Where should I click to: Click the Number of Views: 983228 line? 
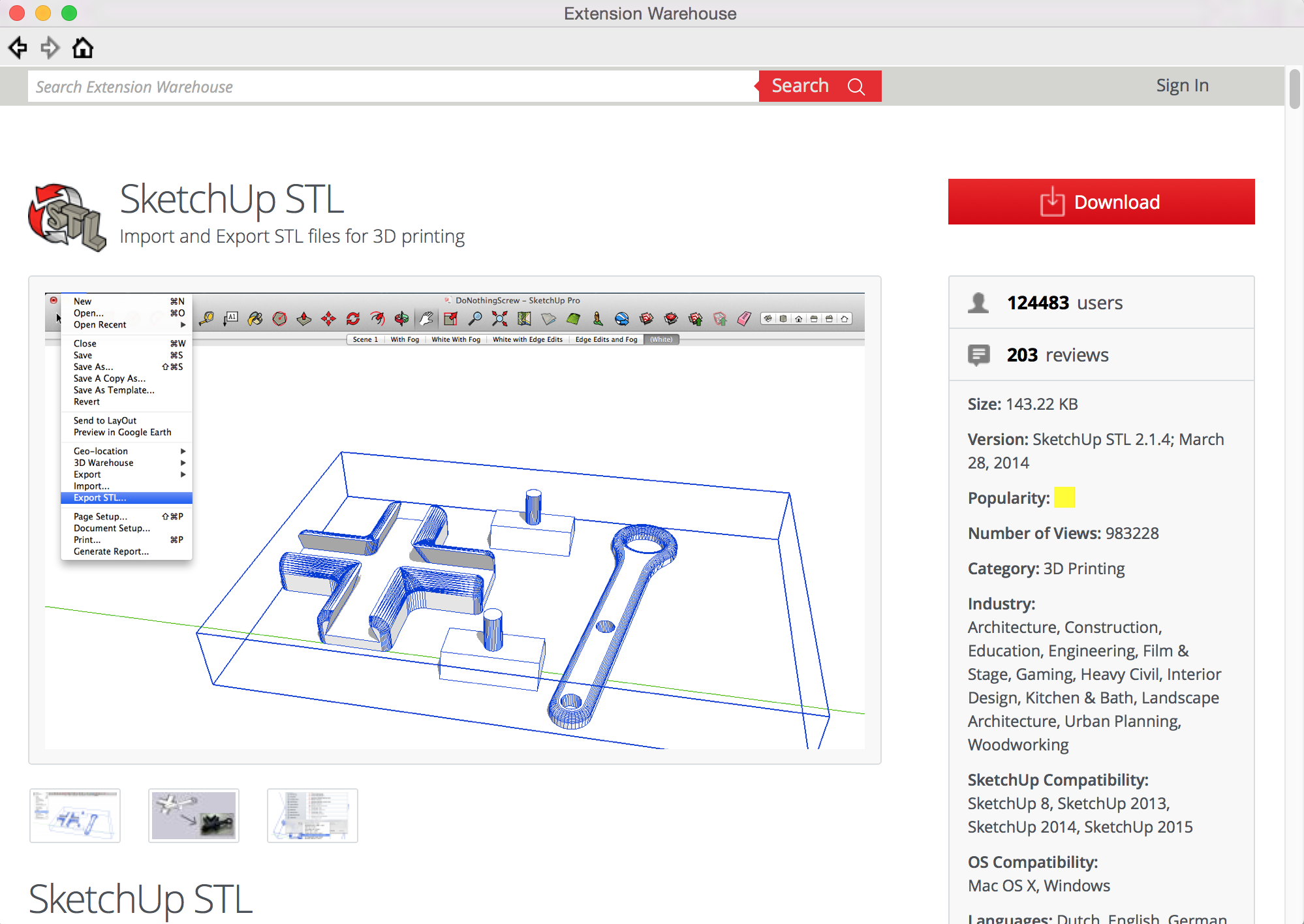point(1063,533)
